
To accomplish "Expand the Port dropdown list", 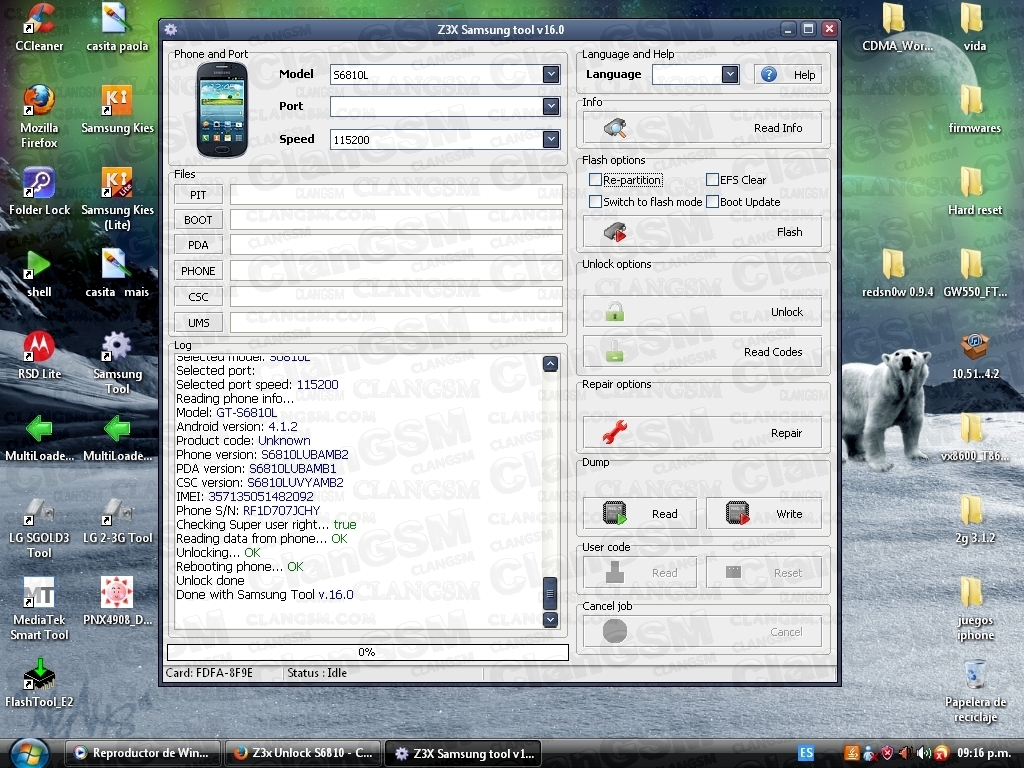I will [551, 106].
